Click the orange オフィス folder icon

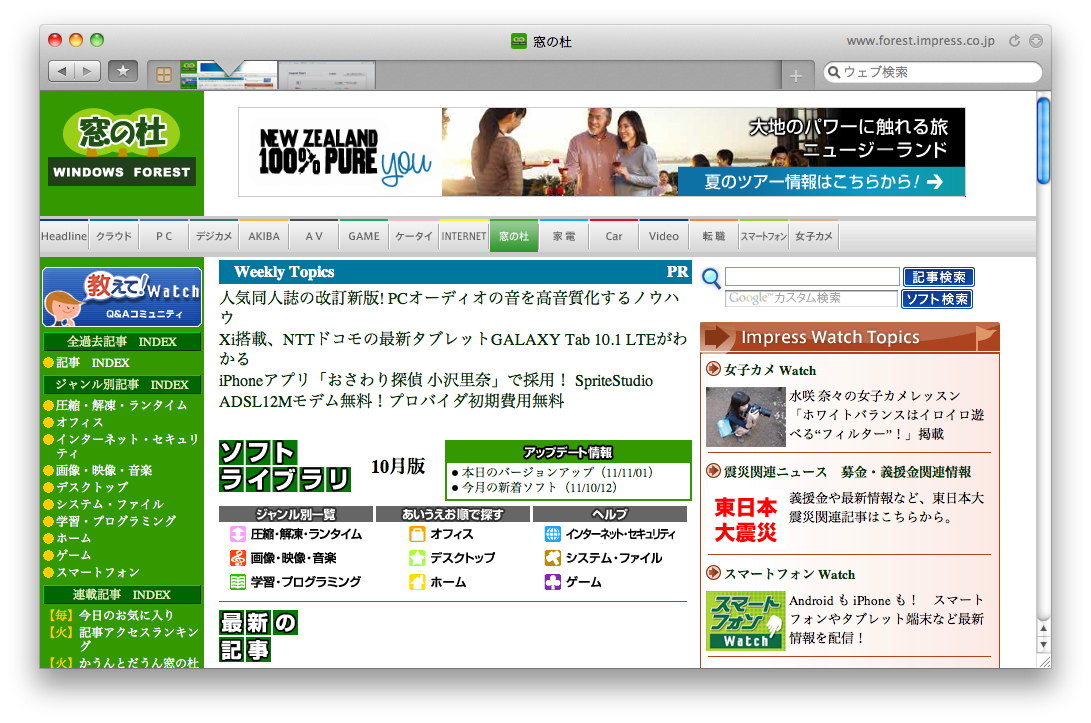(x=416, y=535)
